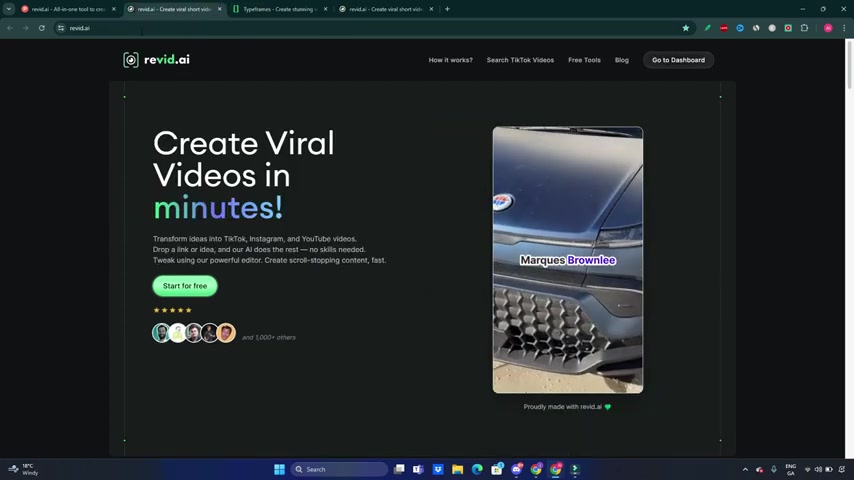
Task: Switch to the last revid.ai browser tab
Action: 384,9
